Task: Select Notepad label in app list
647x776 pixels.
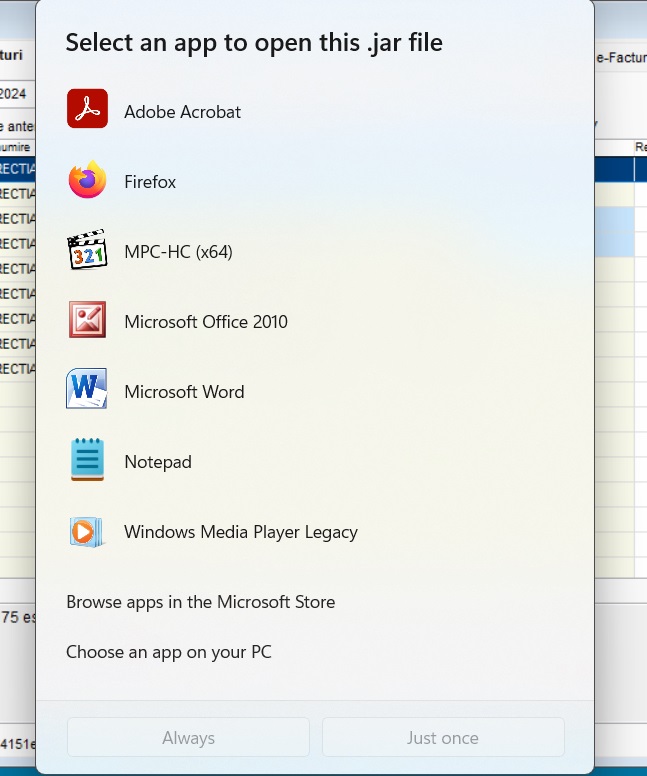Action: click(158, 462)
